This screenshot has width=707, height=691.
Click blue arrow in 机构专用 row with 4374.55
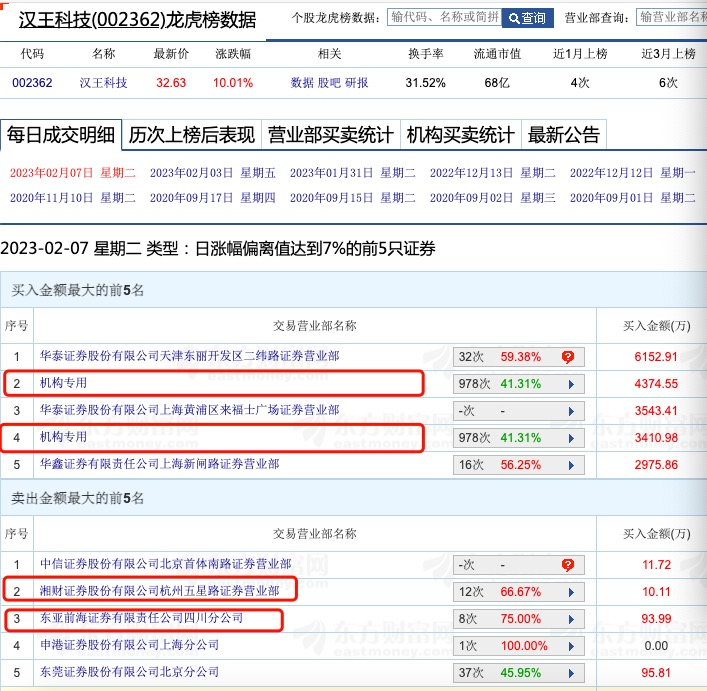(x=571, y=383)
